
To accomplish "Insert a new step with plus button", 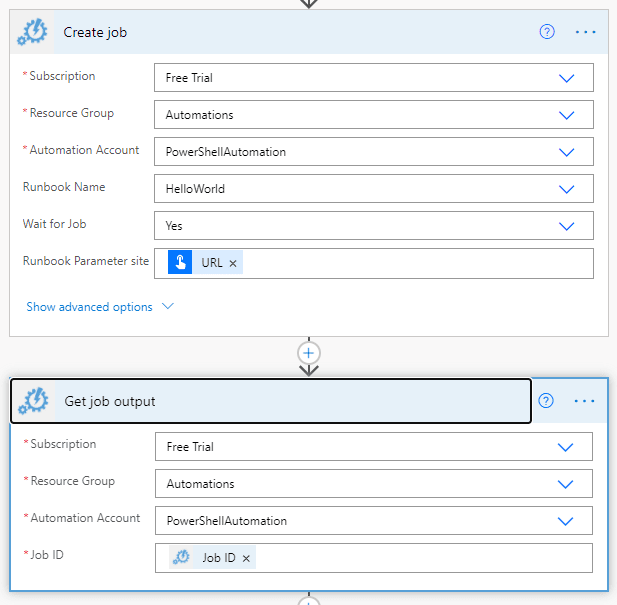I will coord(309,353).
